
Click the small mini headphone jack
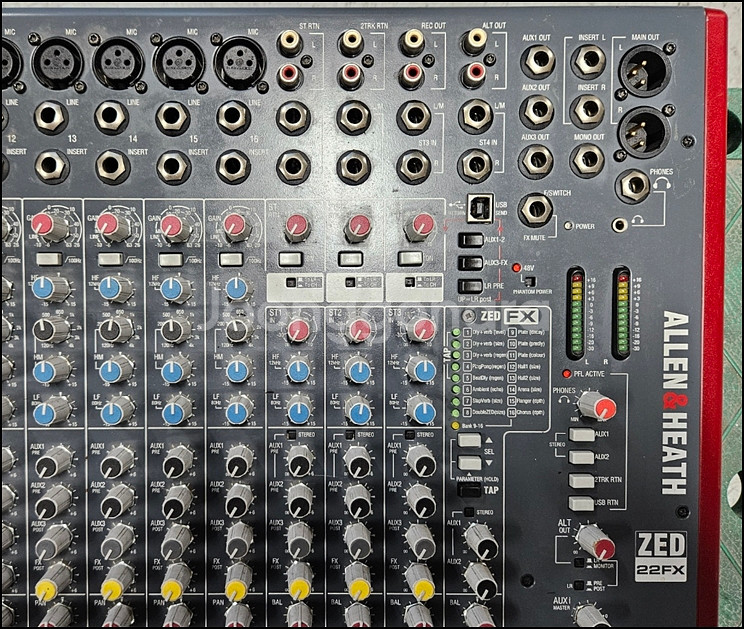click(x=620, y=224)
